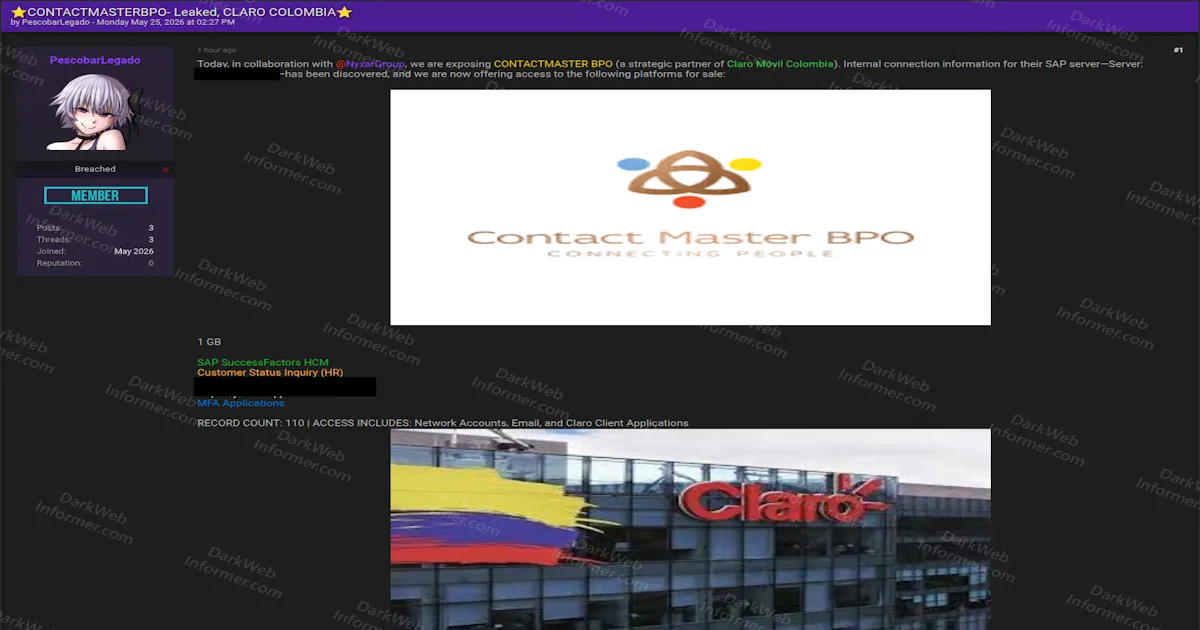Click the MEMBER rank badge
The height and width of the screenshot is (630, 1200).
click(x=96, y=196)
